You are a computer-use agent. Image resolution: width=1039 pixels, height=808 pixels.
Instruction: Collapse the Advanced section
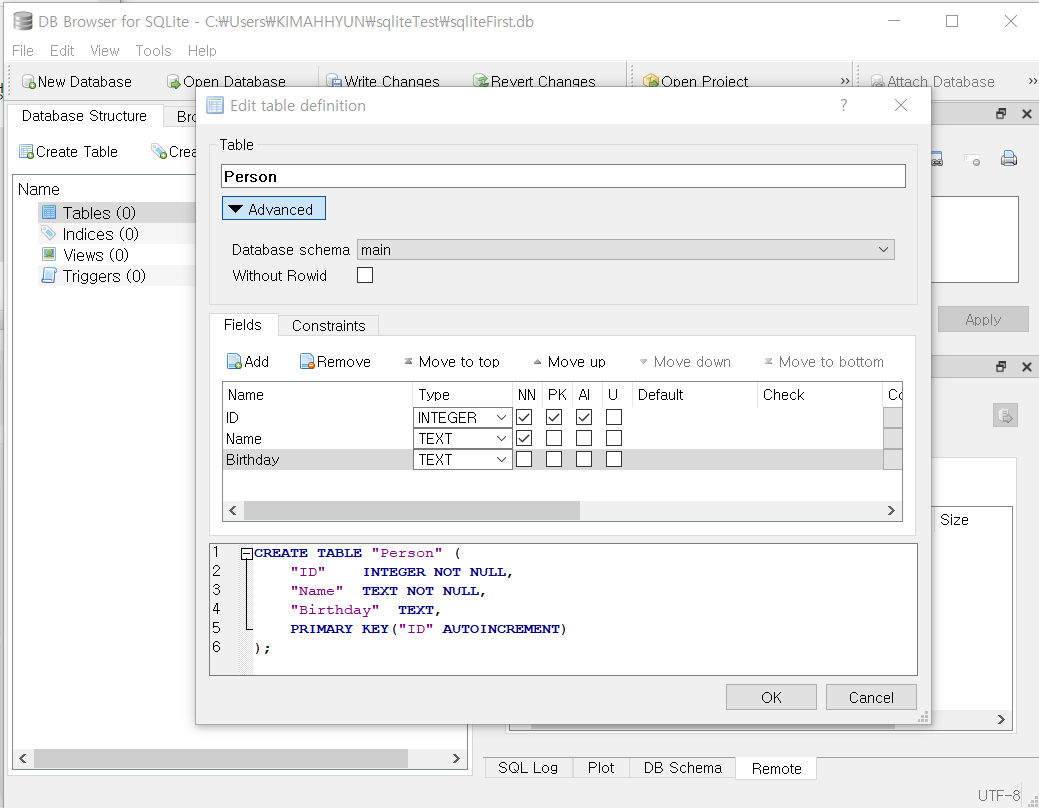(x=274, y=209)
